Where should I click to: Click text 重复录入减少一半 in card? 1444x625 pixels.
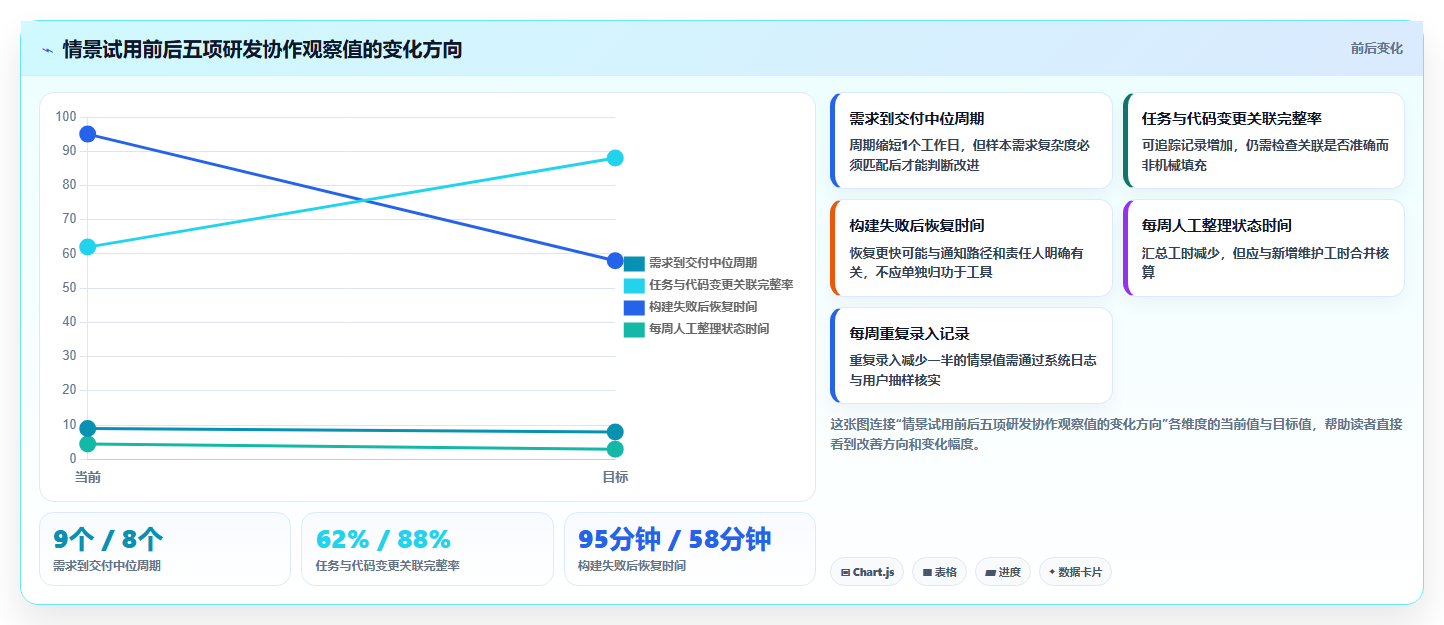click(x=903, y=361)
